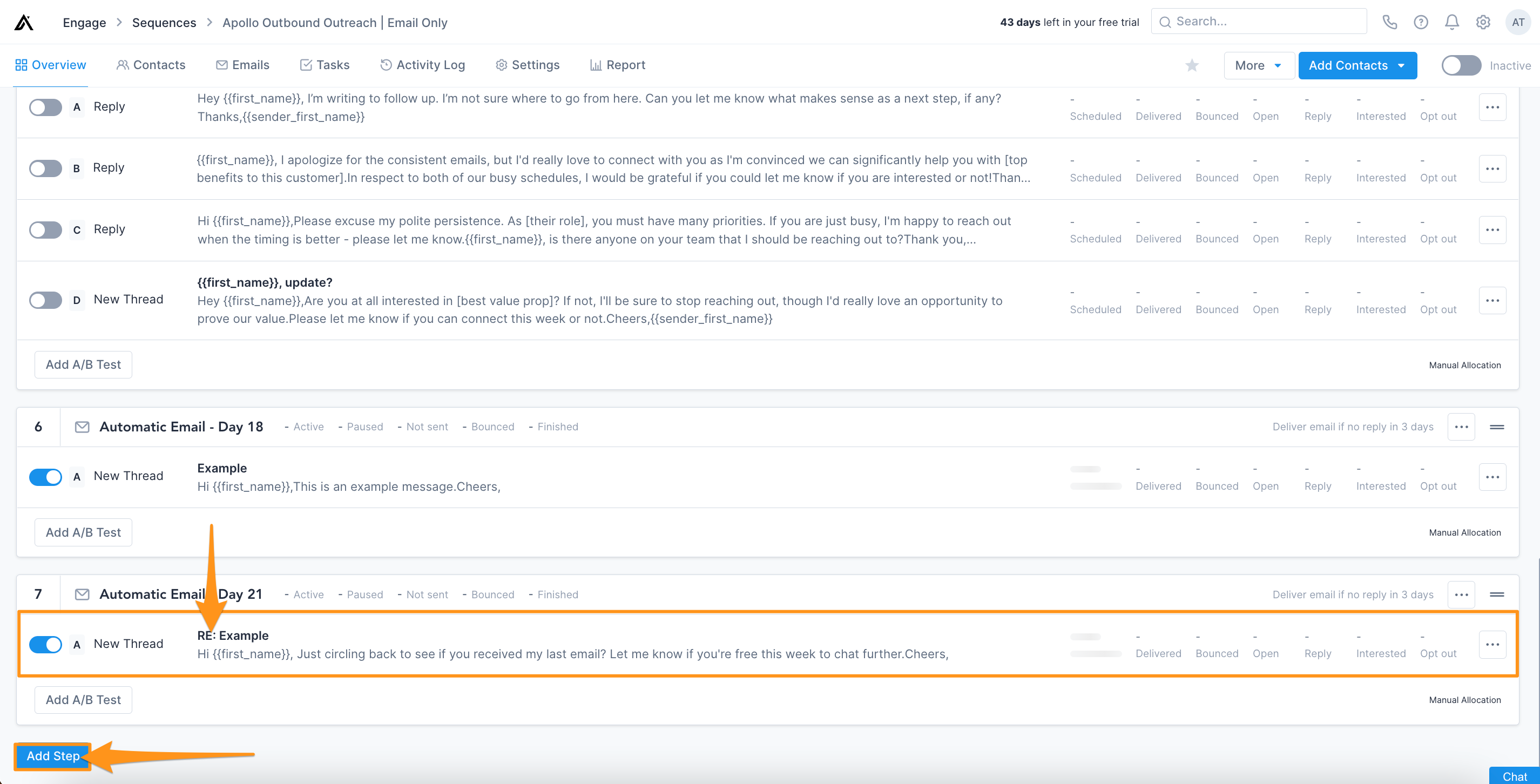Open the sequence Settings tab
This screenshot has height=784, width=1540.
[527, 65]
